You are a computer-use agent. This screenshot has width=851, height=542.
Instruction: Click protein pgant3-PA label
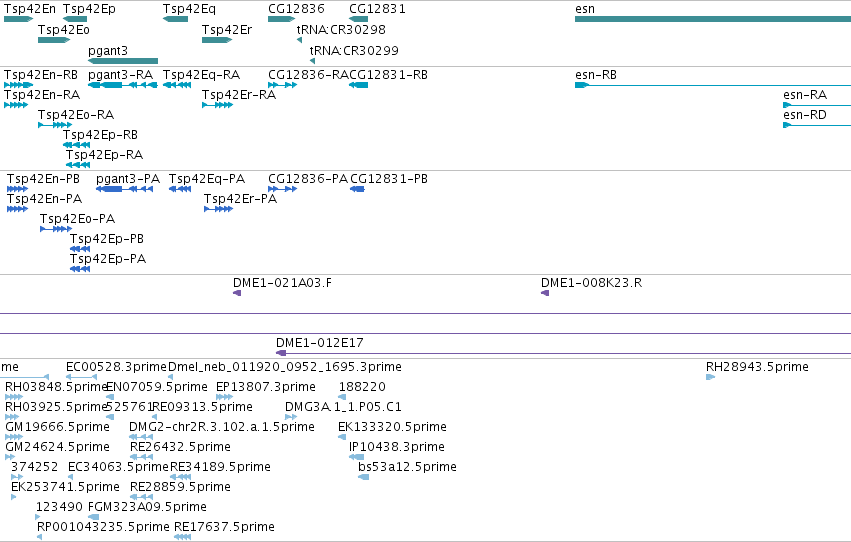pos(128,179)
